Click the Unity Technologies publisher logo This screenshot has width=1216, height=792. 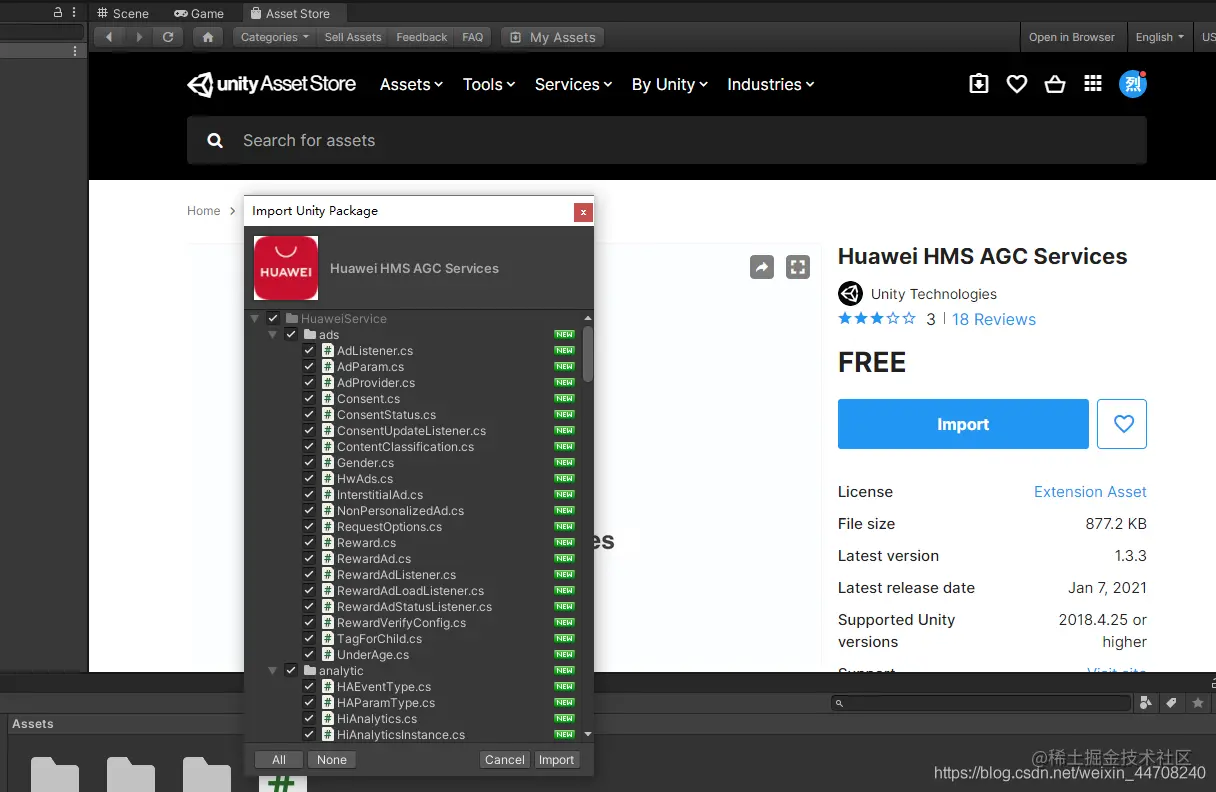(x=850, y=294)
